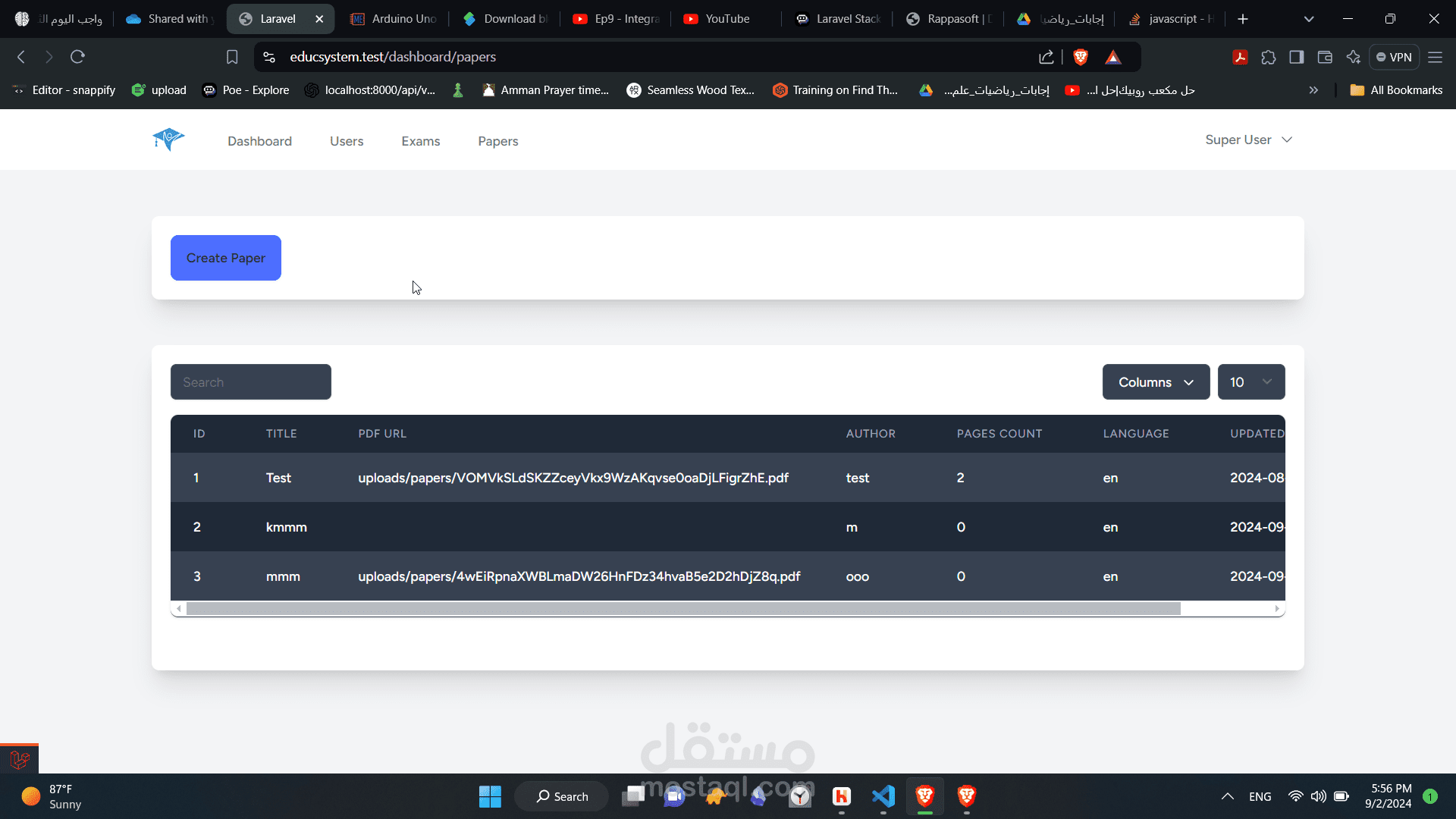Expand the Columns dropdown
The width and height of the screenshot is (1456, 819).
click(x=1156, y=382)
